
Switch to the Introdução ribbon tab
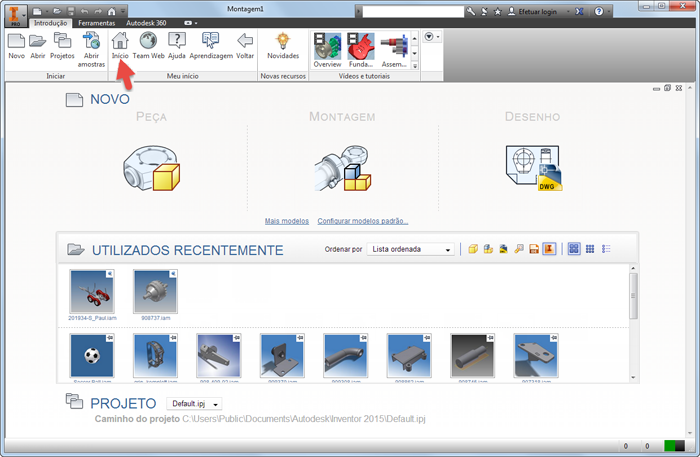[50, 23]
